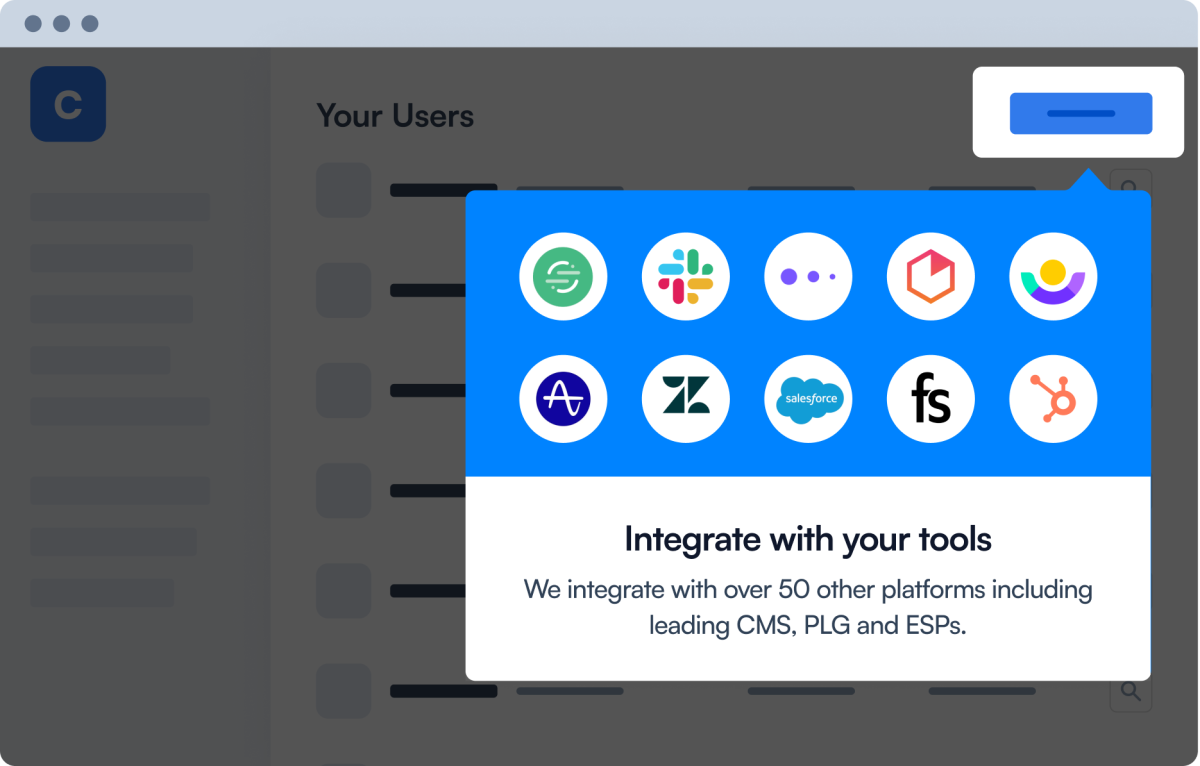Click the Zendesk integration icon
The height and width of the screenshot is (766, 1200).
tap(686, 399)
